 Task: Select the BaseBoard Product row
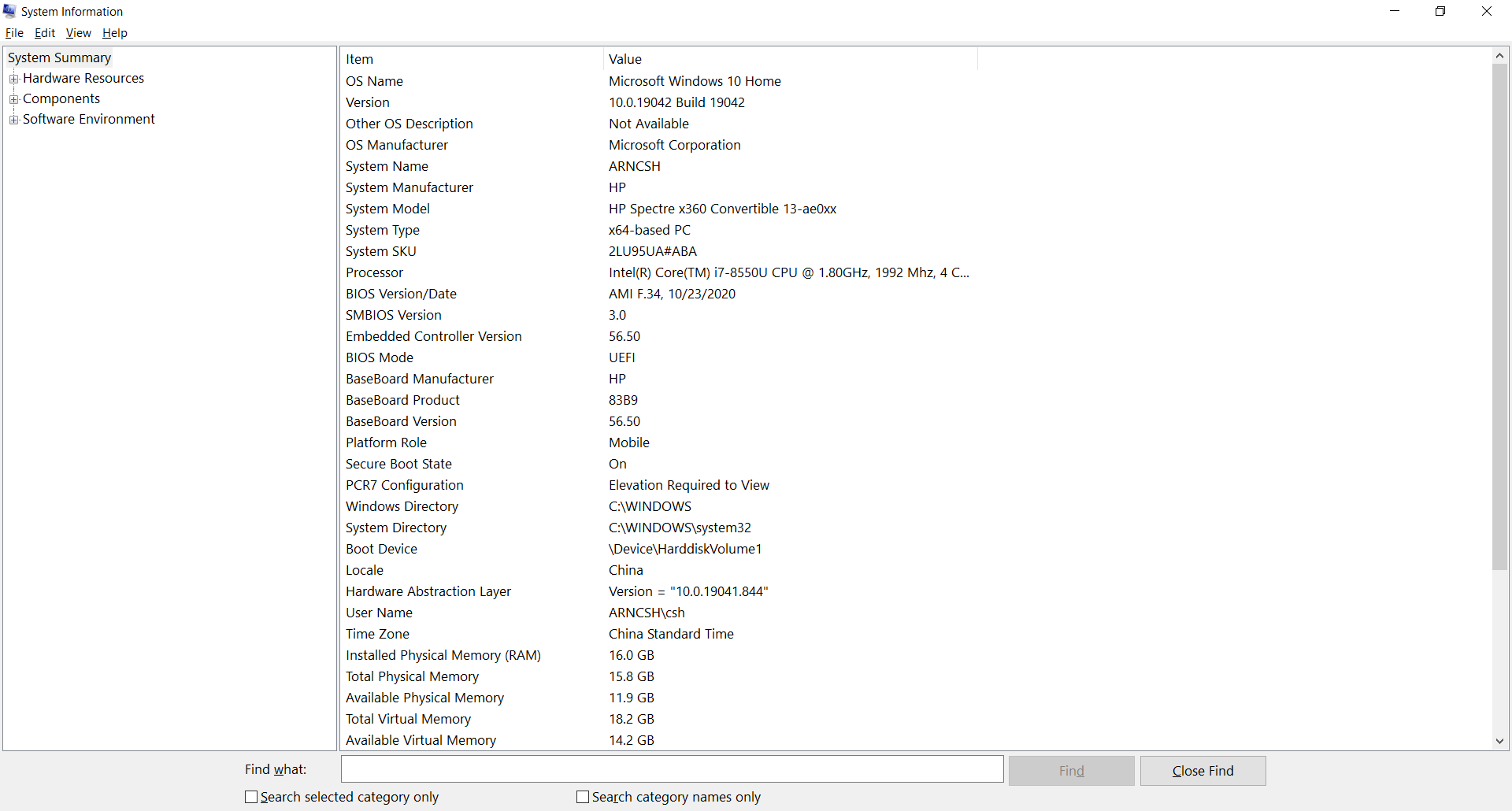tap(659, 400)
